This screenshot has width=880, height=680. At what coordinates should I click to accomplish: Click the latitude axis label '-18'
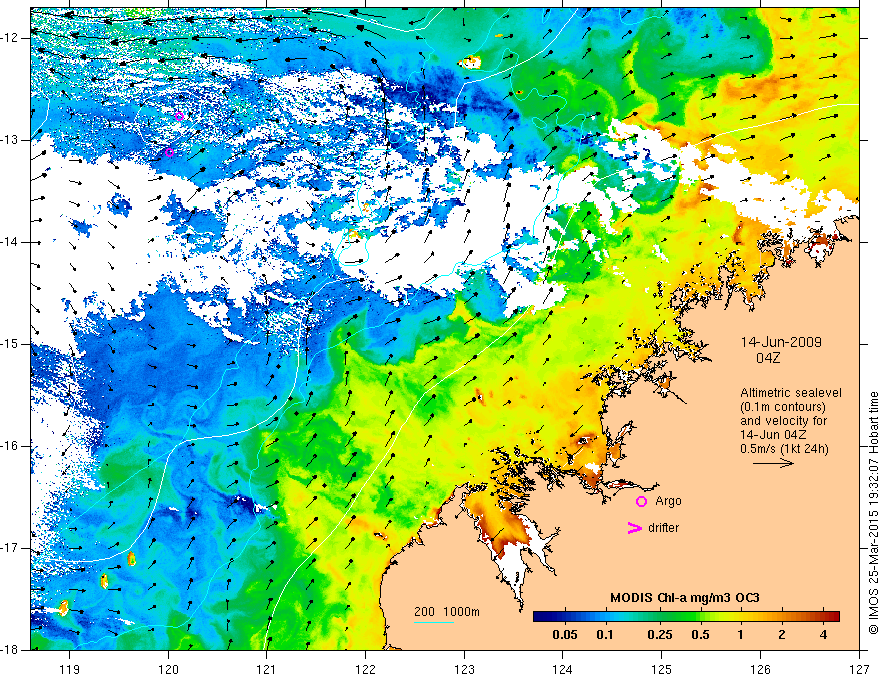(x=10, y=650)
